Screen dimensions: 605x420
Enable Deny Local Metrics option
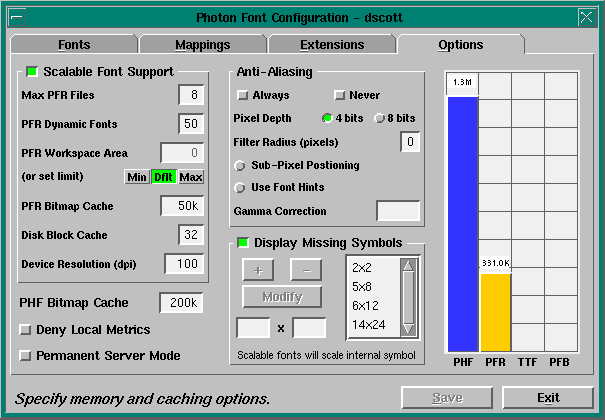tap(26, 330)
